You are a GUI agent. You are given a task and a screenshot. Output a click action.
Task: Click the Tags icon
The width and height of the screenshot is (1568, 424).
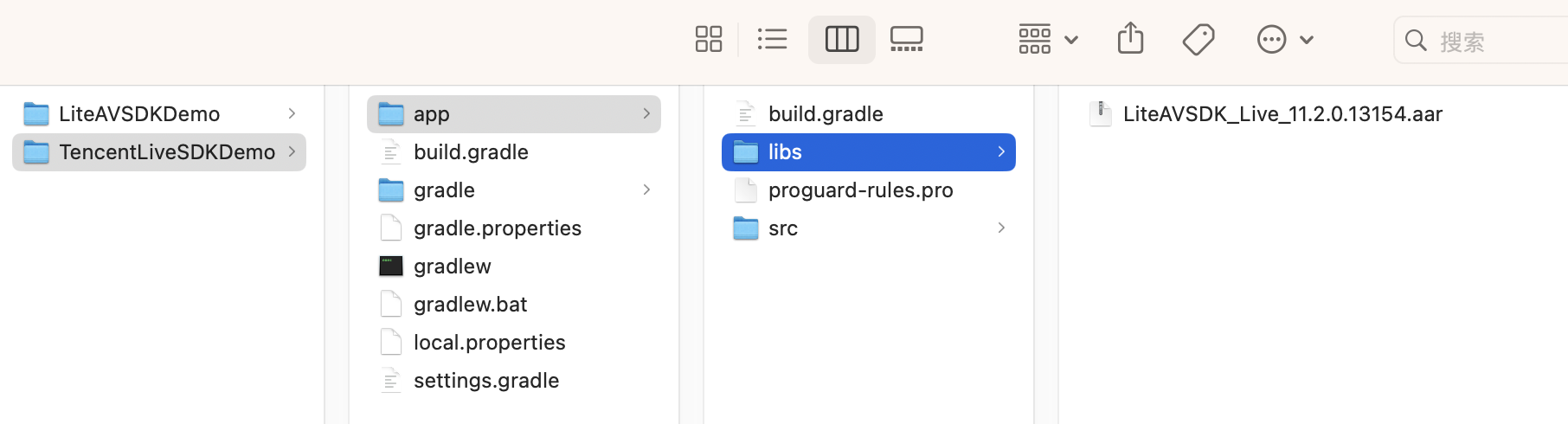click(x=1198, y=39)
